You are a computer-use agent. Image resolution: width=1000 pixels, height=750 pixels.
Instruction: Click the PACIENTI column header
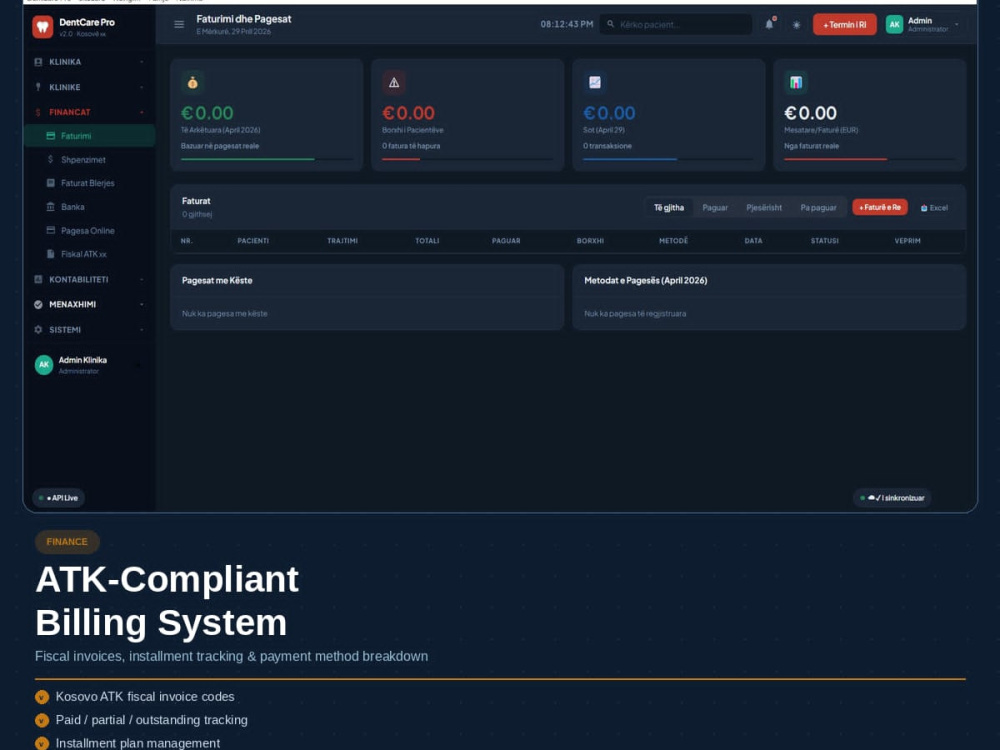[253, 241]
